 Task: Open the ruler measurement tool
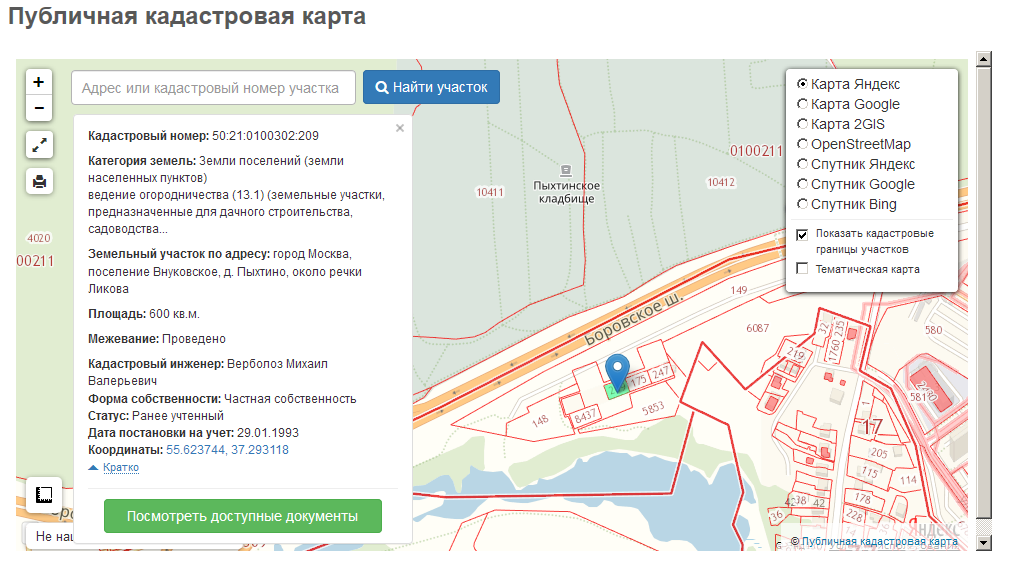(44, 495)
